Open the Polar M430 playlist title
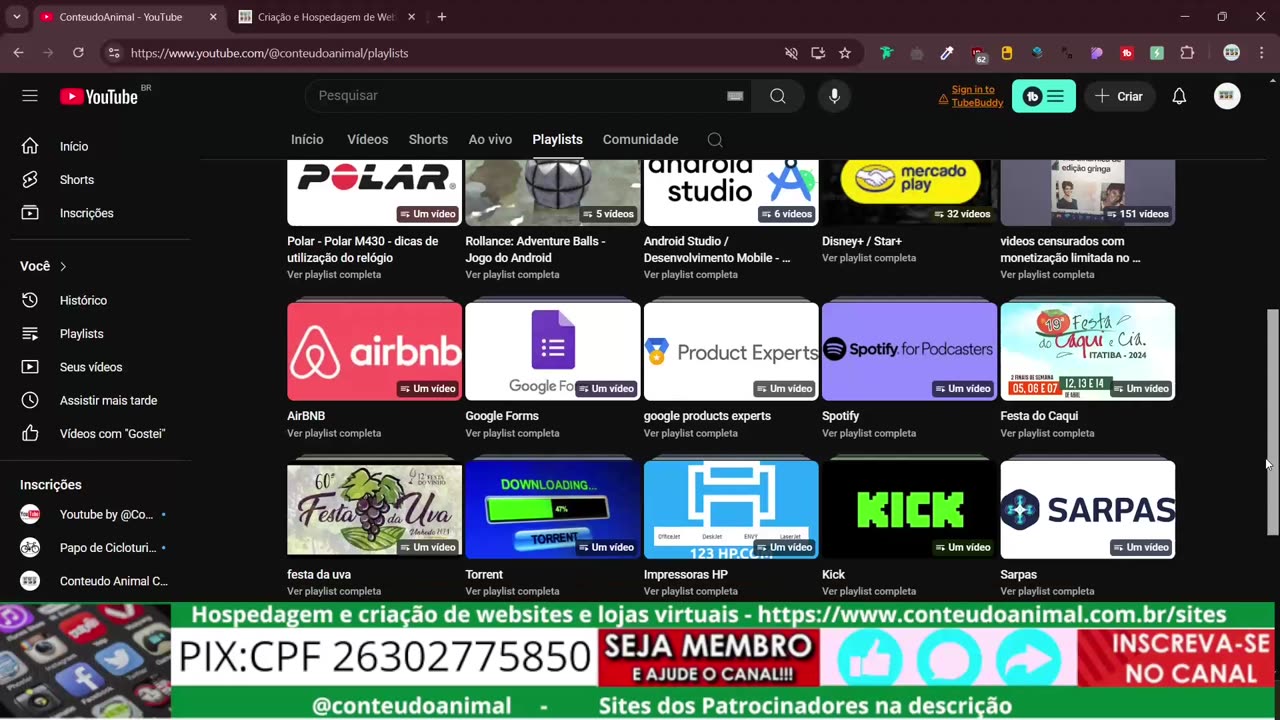Screen dimensions: 1280x720 click(363, 249)
